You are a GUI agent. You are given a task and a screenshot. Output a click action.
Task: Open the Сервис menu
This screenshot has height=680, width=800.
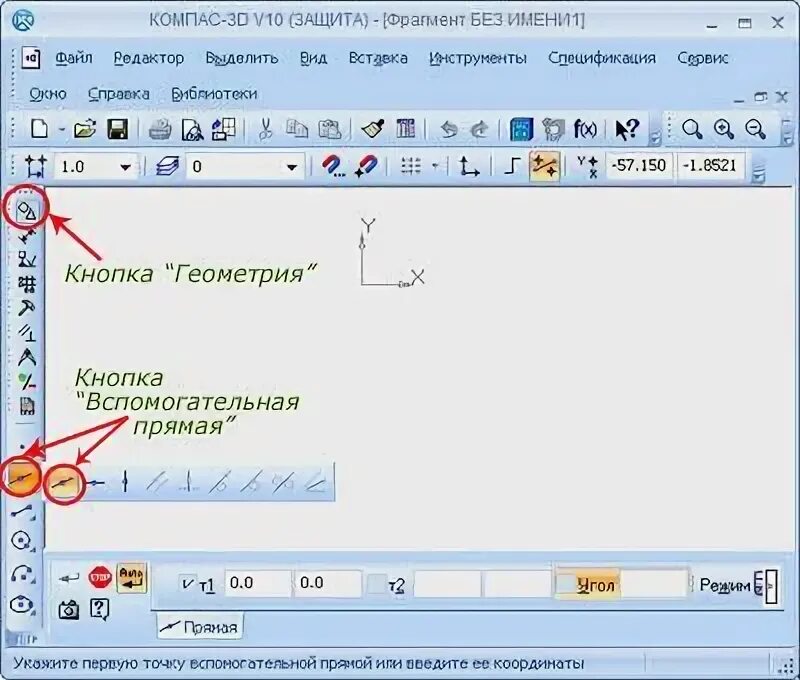[x=703, y=58]
